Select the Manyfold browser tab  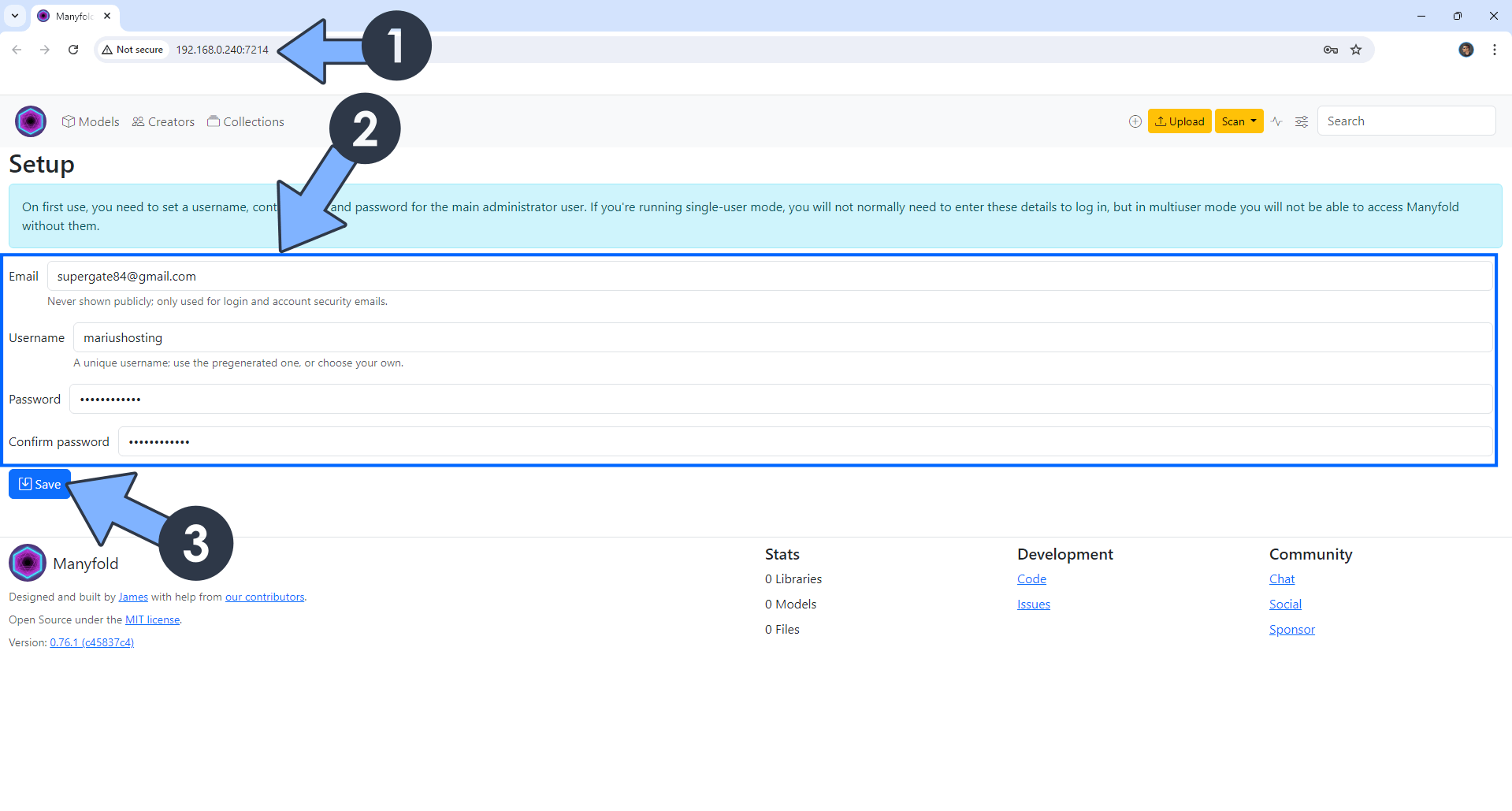[75, 16]
